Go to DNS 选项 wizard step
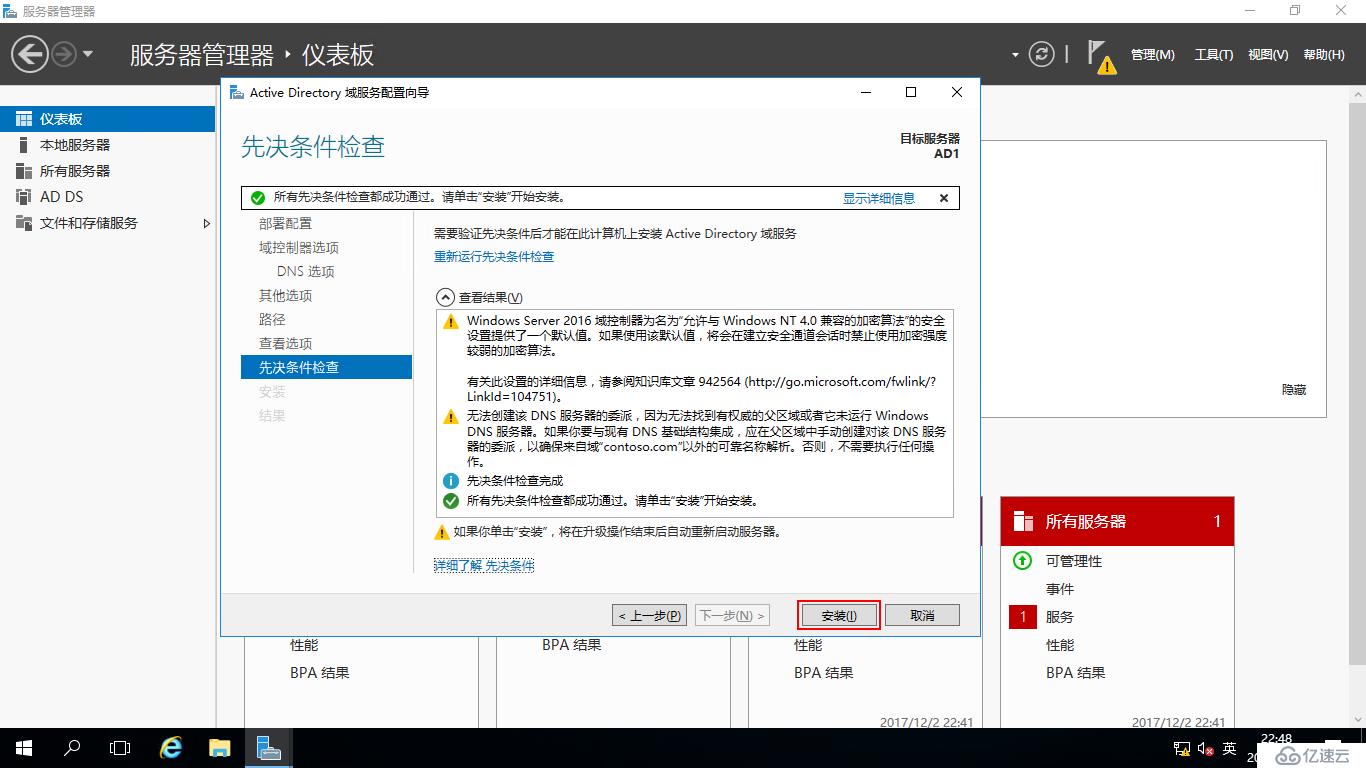1366x768 pixels. click(x=306, y=271)
